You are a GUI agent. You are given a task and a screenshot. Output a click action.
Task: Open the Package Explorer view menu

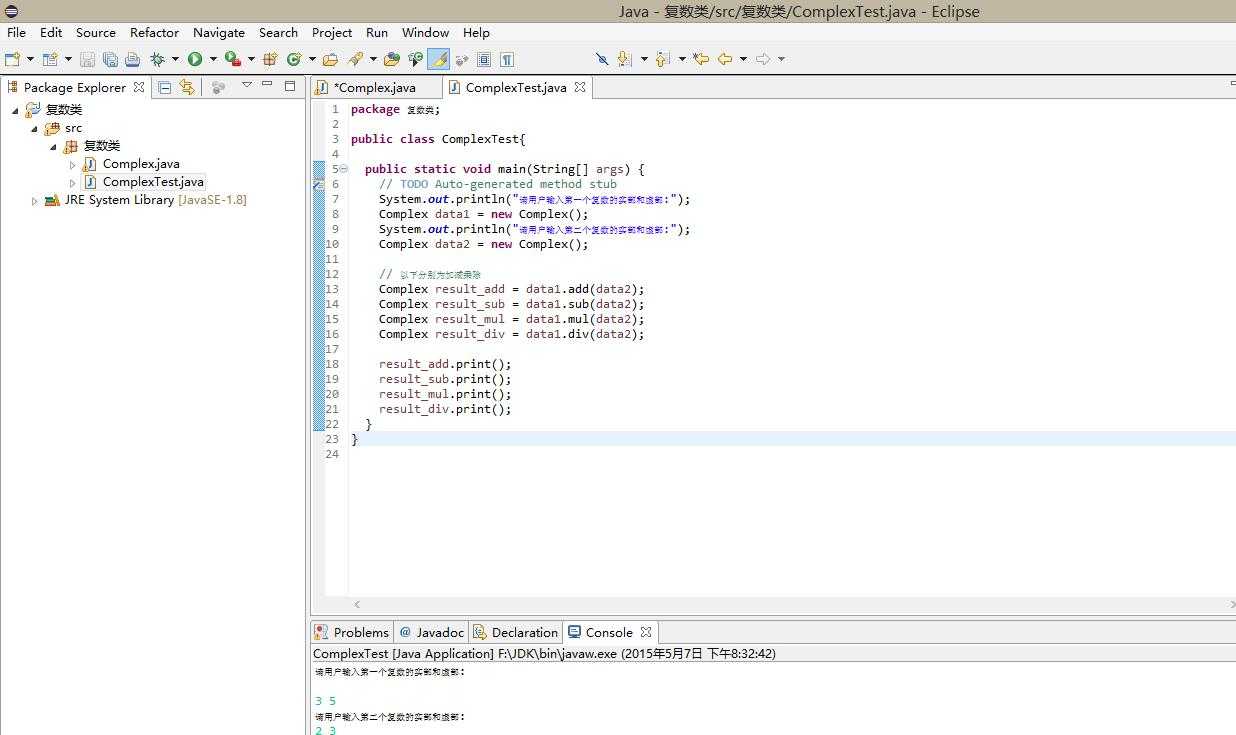point(247,86)
